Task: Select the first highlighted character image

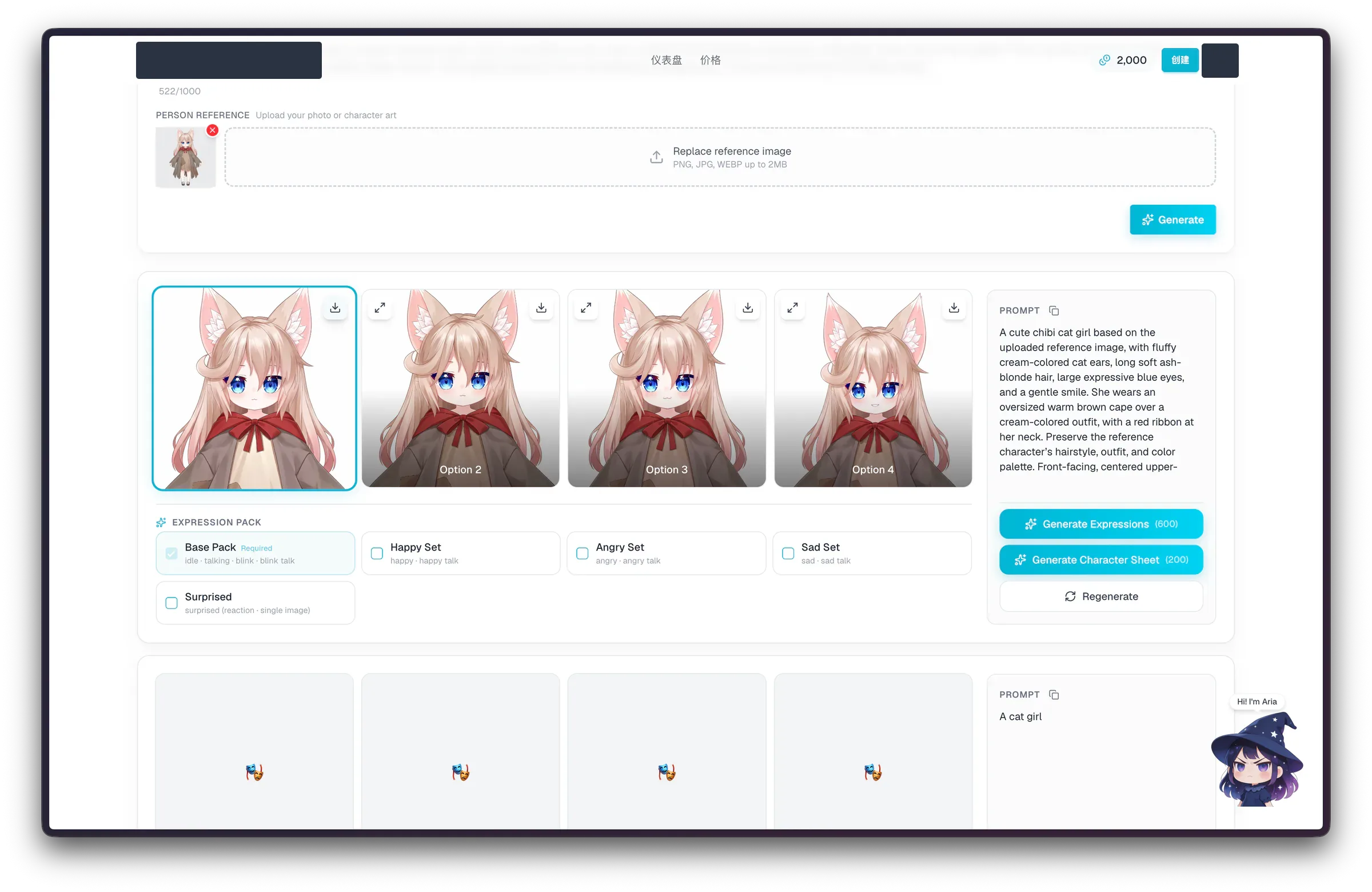Action: point(254,389)
